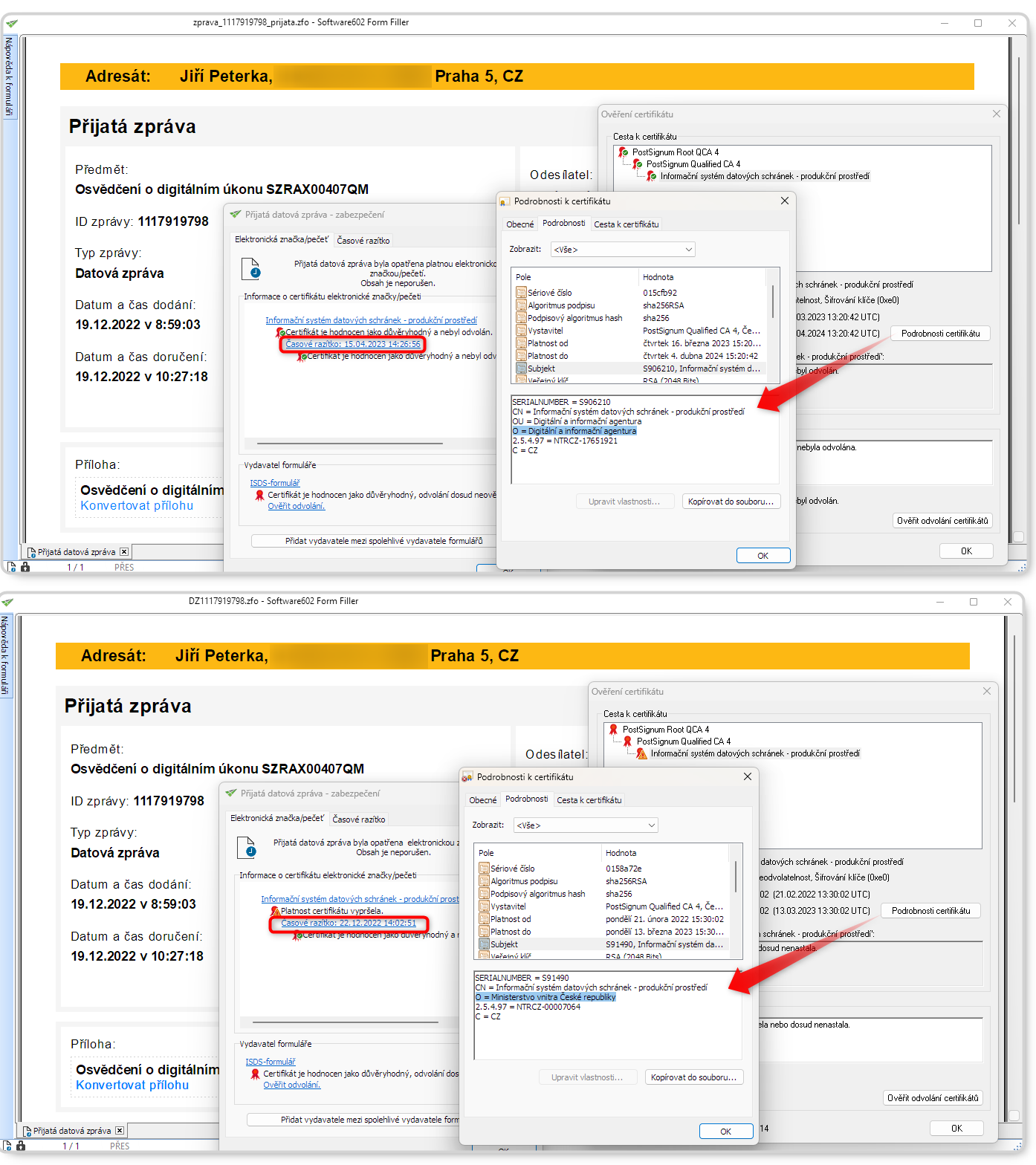Image resolution: width=1036 pixels, height=1165 pixels.
Task: Click the signed document icon in DZ1117919798 security dialog
Action: coord(247,848)
